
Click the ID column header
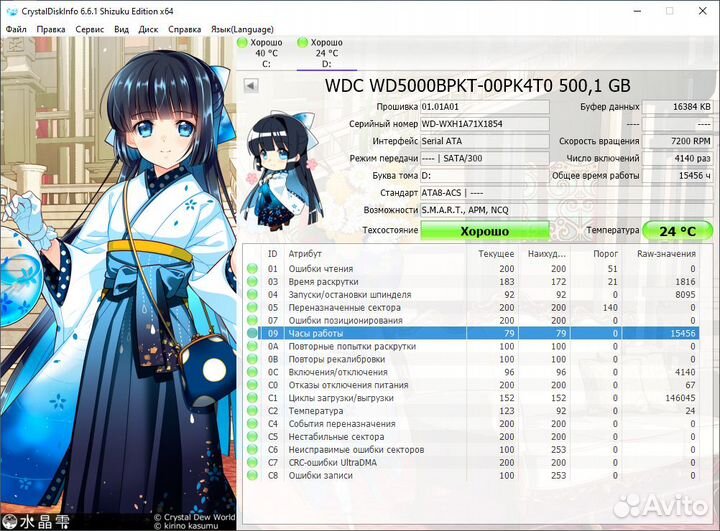[x=273, y=254]
